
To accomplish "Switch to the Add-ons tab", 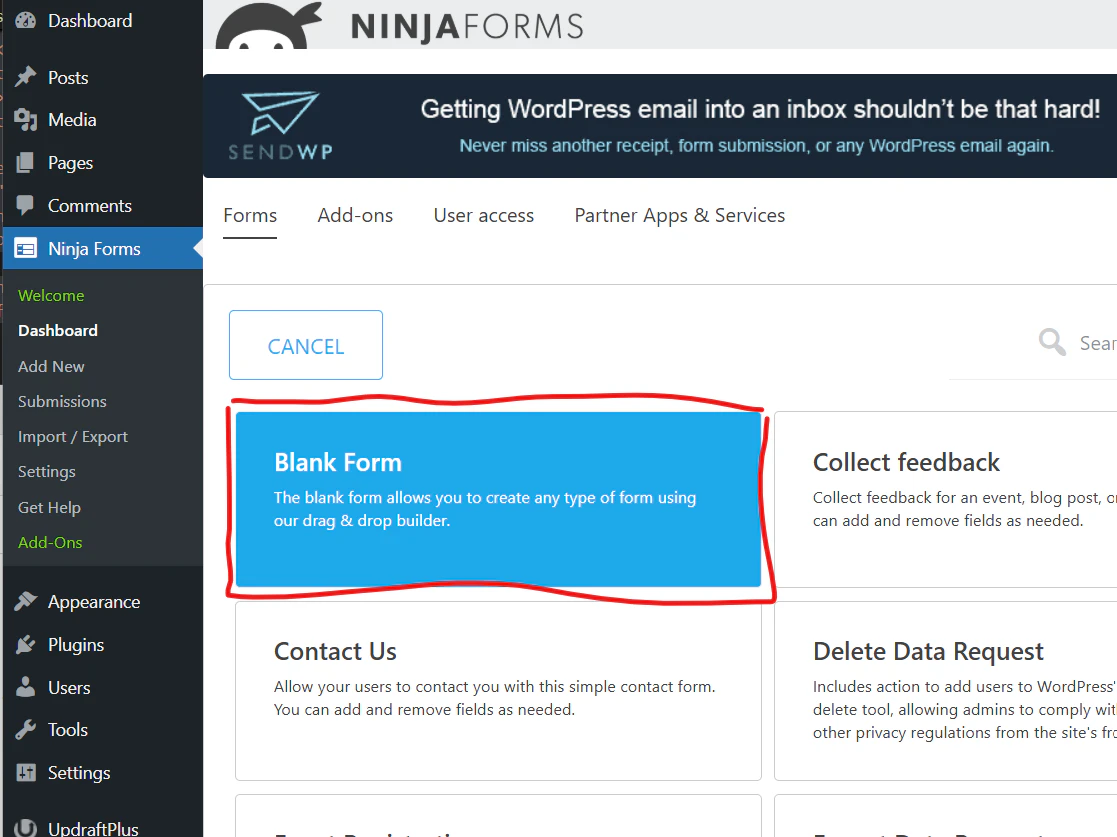I will click(x=355, y=215).
